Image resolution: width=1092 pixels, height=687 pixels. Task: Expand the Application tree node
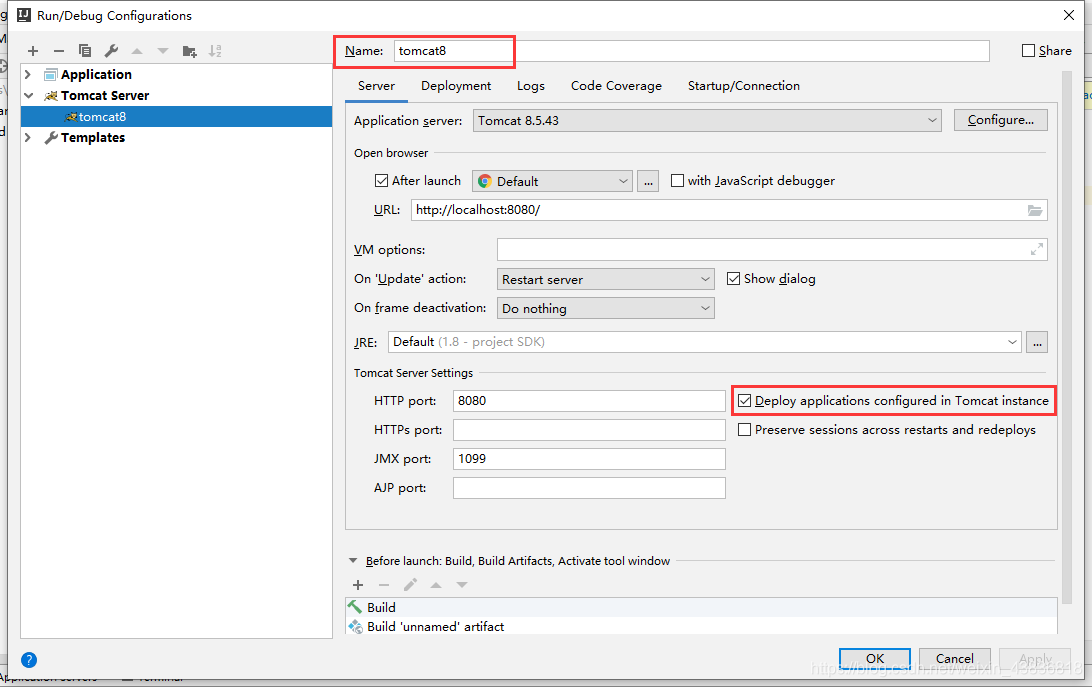(x=28, y=75)
